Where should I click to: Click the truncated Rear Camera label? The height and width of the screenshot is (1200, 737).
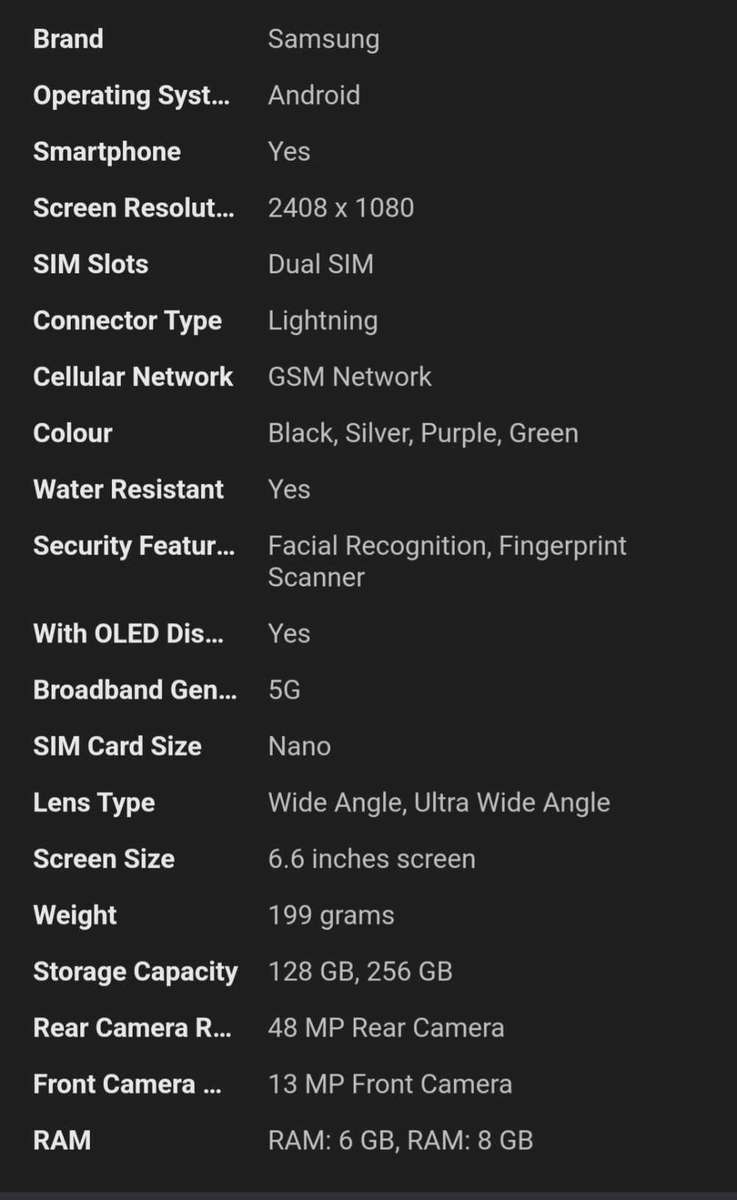click(x=132, y=1028)
